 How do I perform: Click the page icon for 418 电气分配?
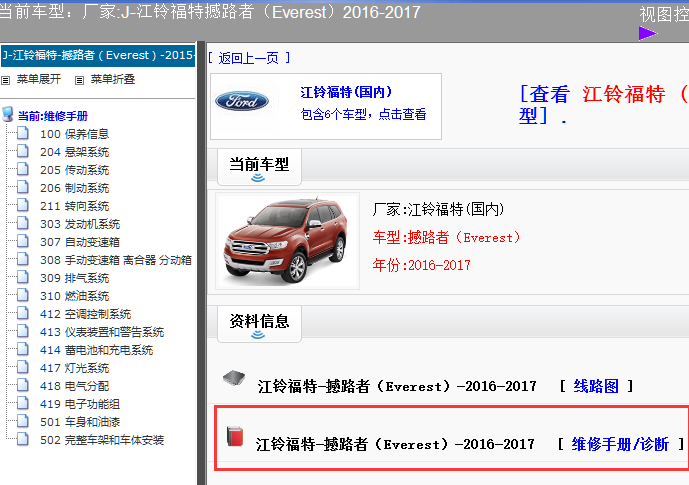click(23, 385)
